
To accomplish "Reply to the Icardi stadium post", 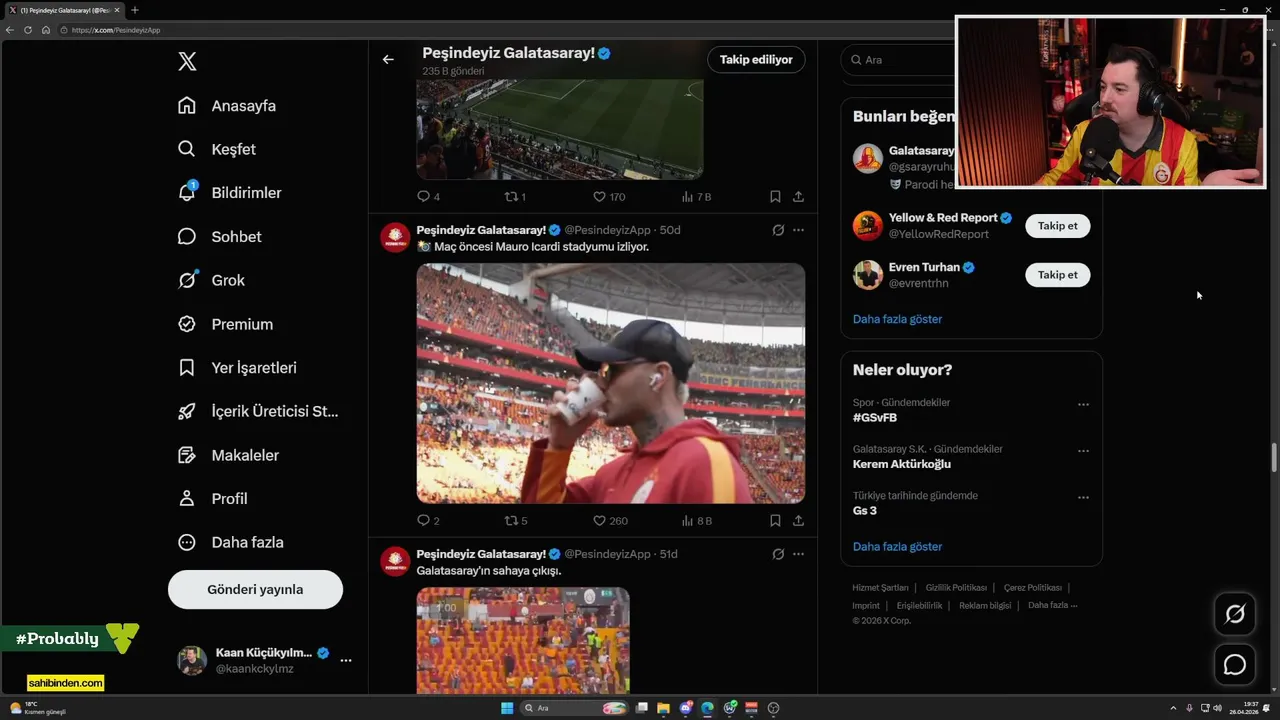I will click(428, 520).
